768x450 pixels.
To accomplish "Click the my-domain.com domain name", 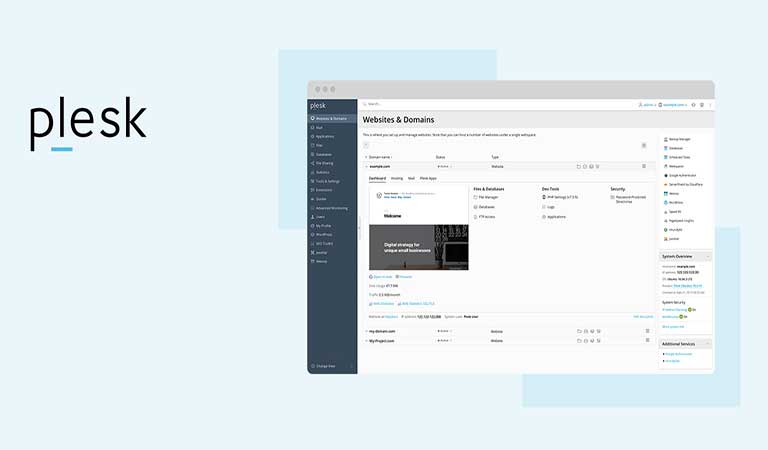I will [x=382, y=332].
